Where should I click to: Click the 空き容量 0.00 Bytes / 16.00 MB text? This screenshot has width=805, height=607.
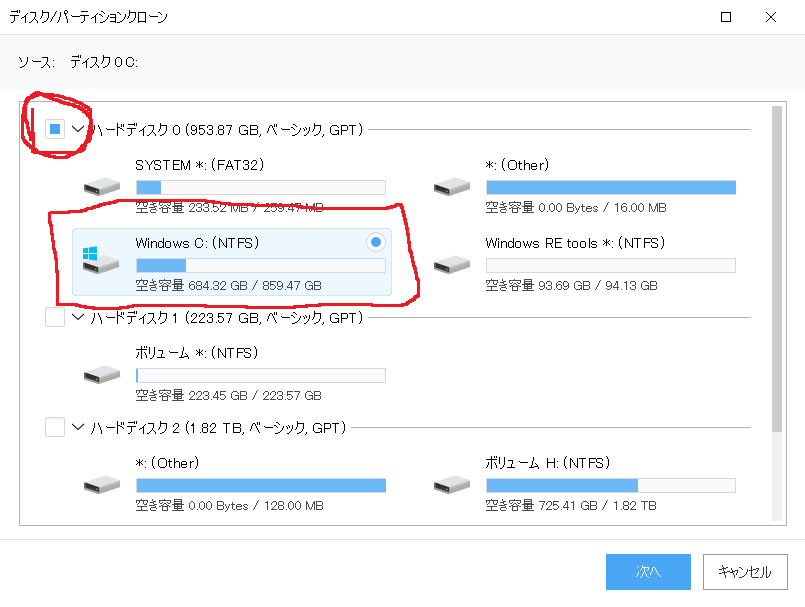click(576, 208)
